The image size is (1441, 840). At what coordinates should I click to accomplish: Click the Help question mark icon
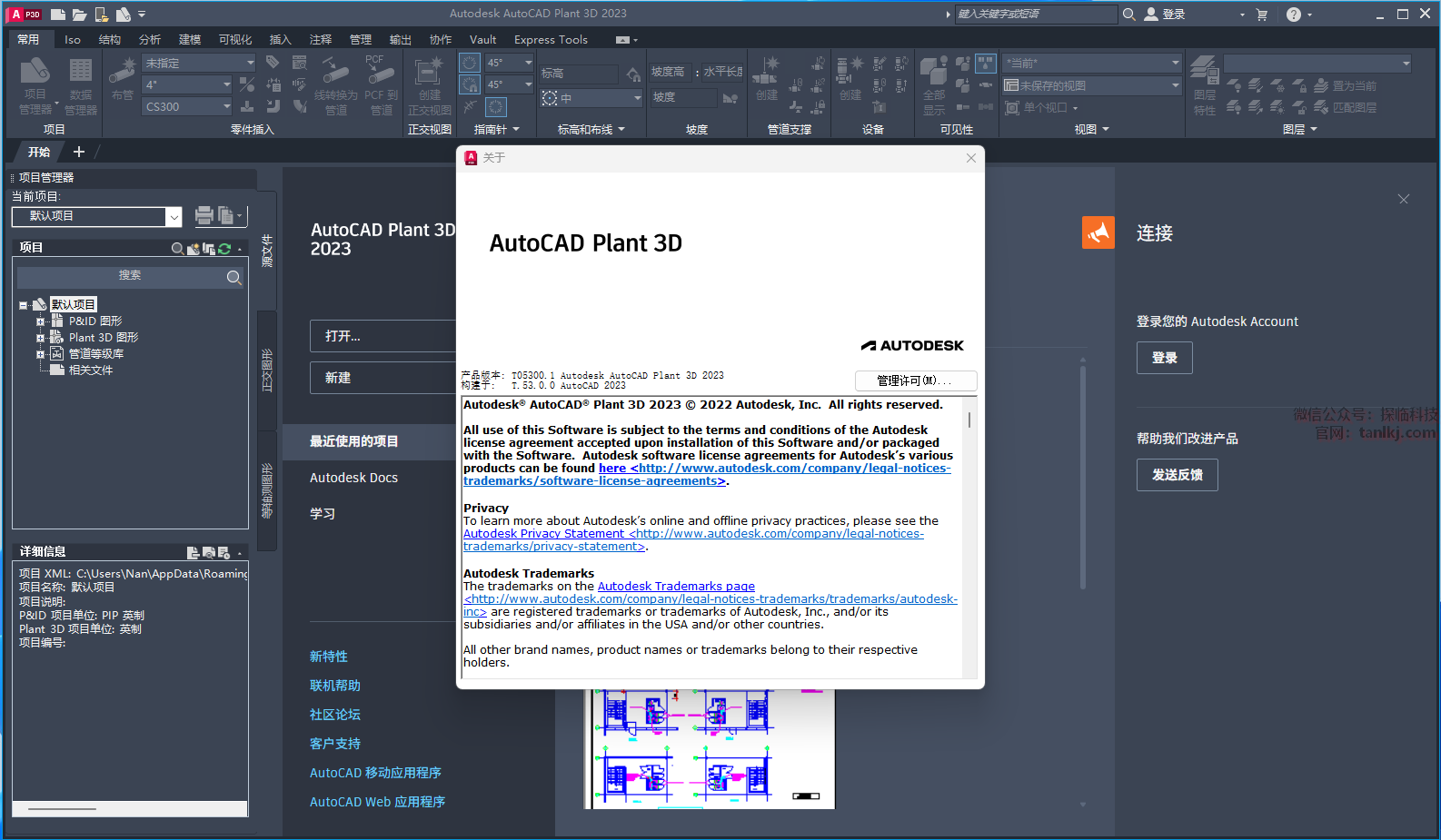[1294, 14]
